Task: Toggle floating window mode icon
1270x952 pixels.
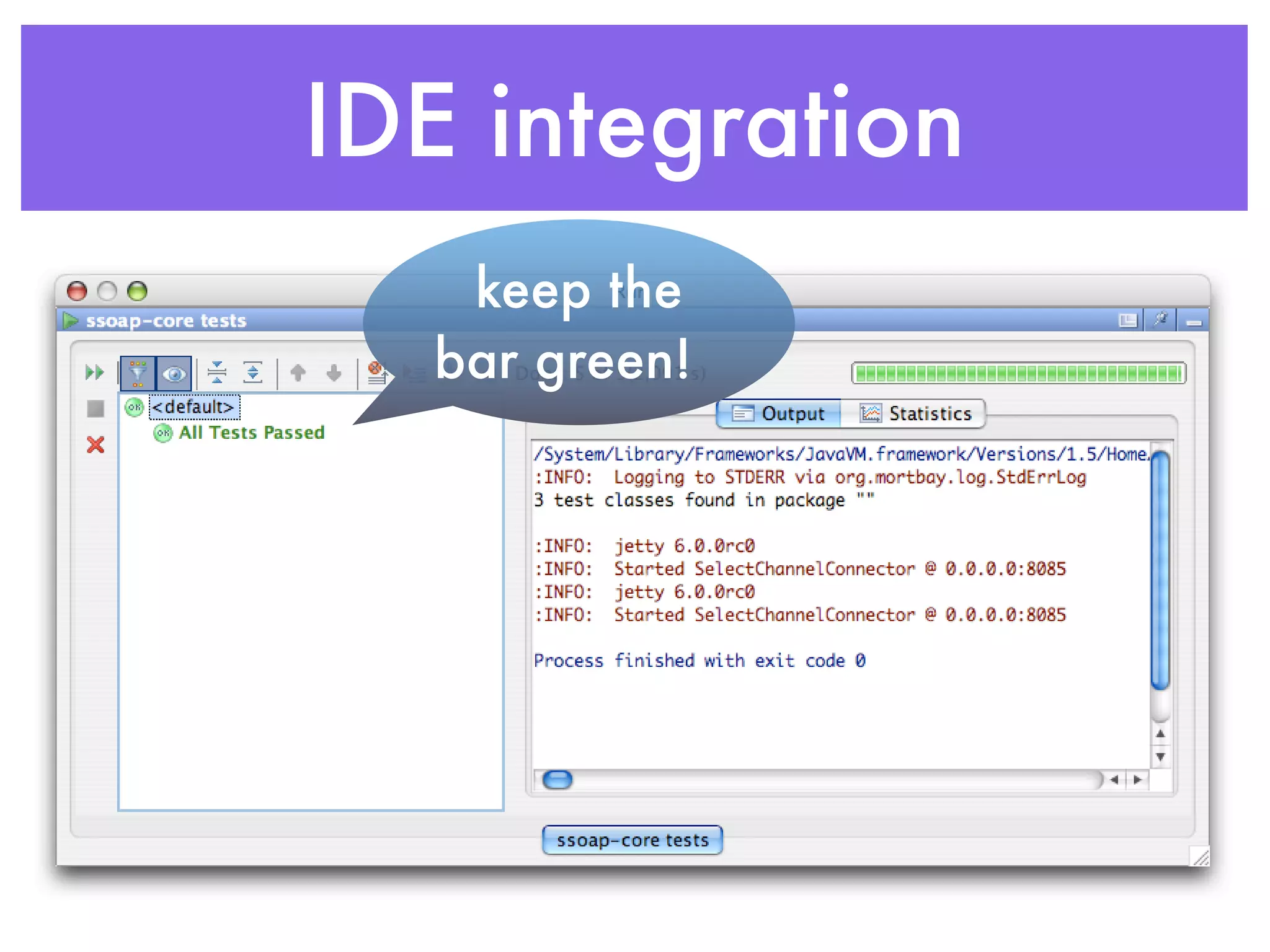Action: (1128, 320)
